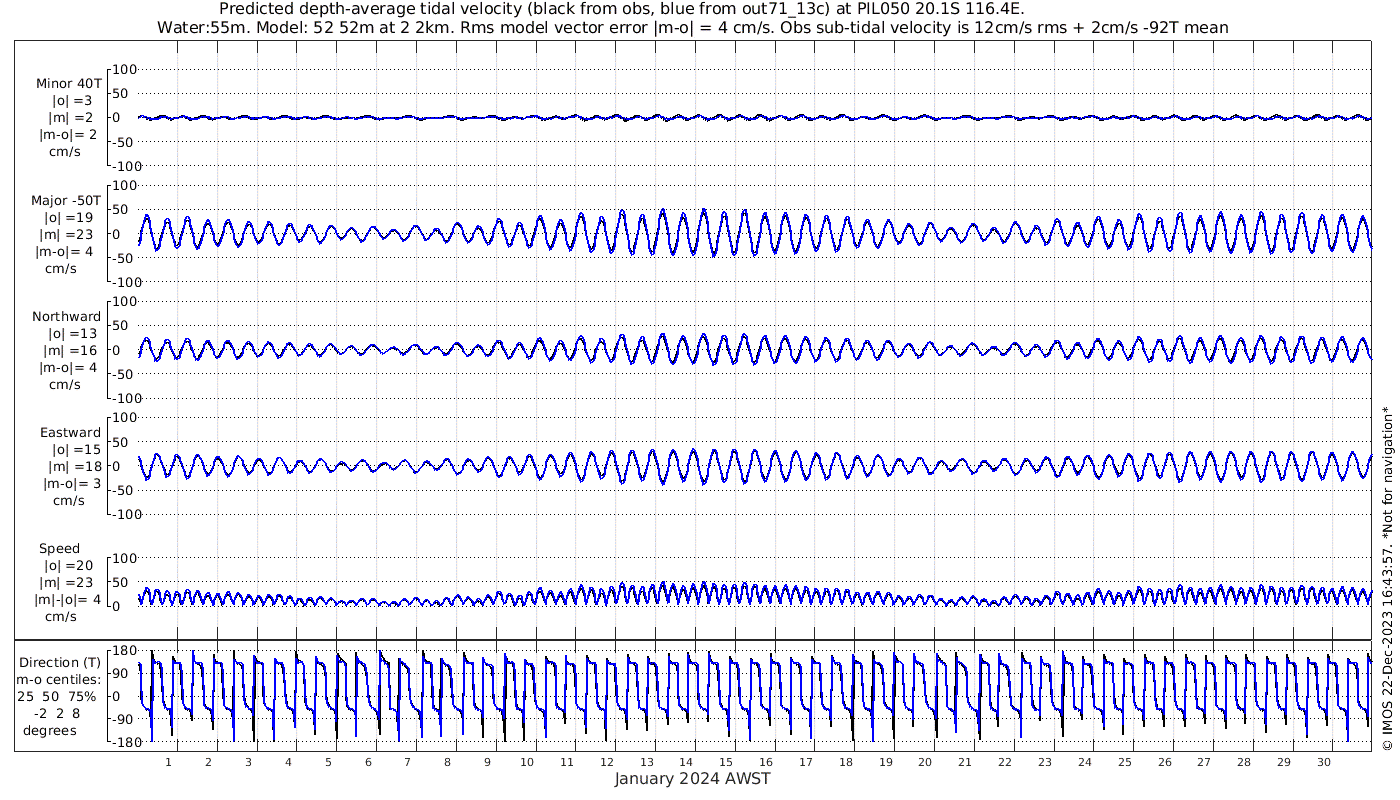
Task: Click "|o| =19" under Major -50T
Action: 69,218
